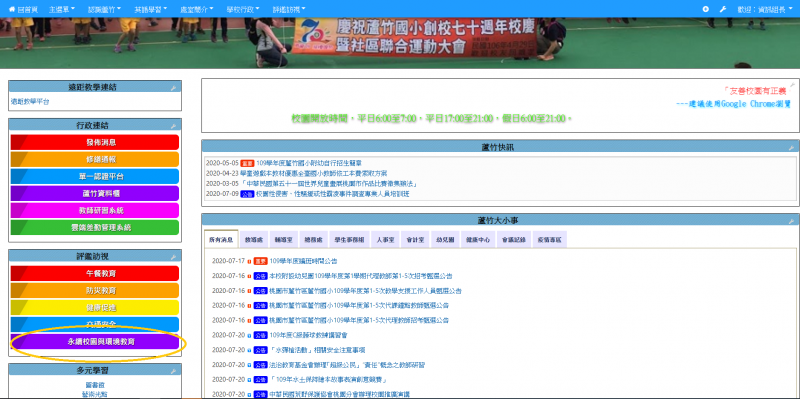Click the red badge on the 2020-05-05 news item
The image size is (800, 399).
coord(247,163)
